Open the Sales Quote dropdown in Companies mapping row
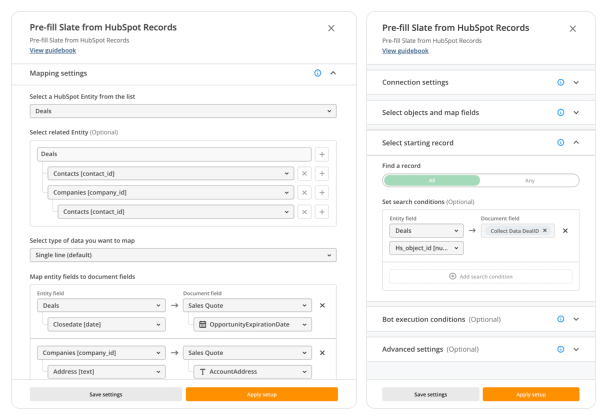 point(247,353)
